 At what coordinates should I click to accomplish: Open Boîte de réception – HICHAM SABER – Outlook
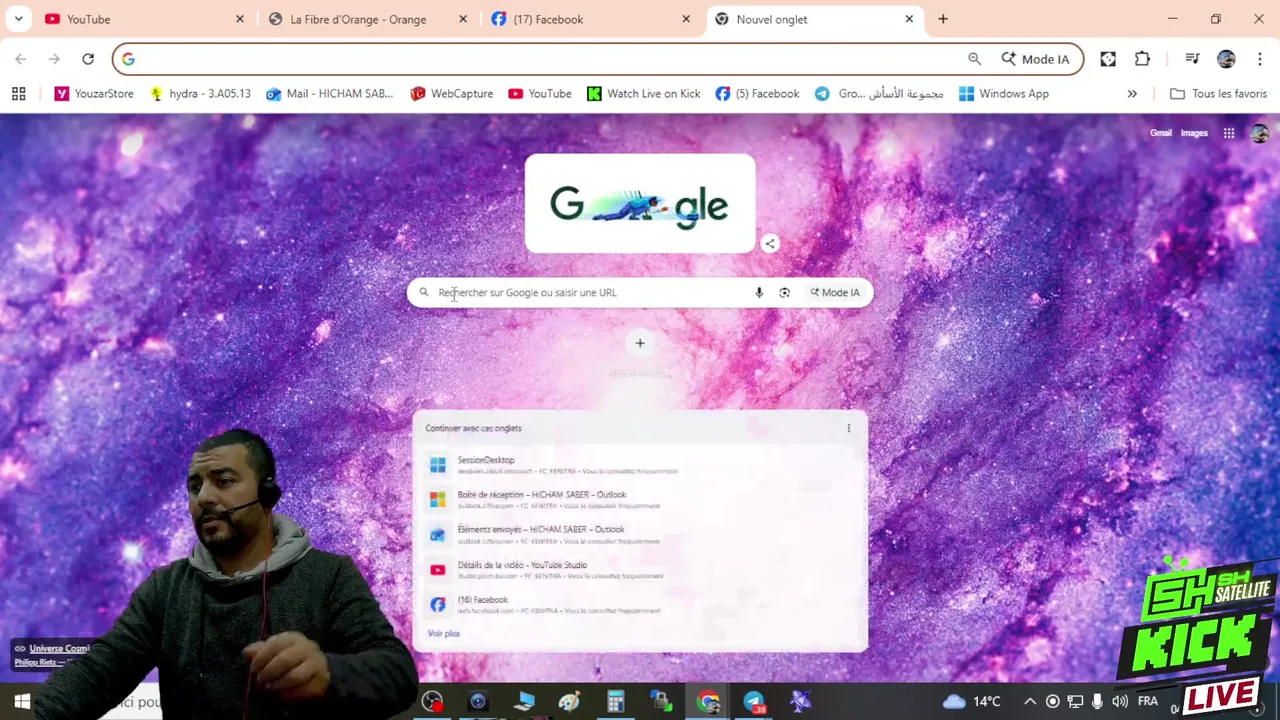[640, 499]
